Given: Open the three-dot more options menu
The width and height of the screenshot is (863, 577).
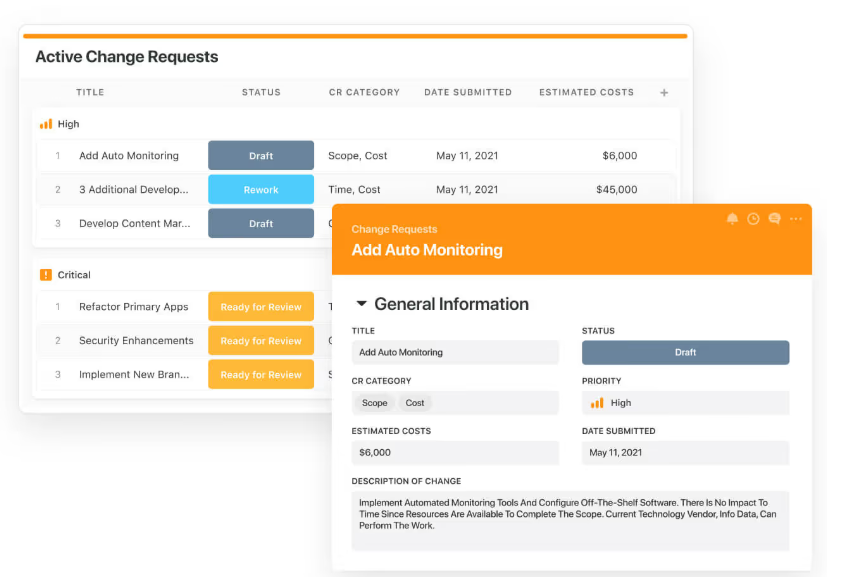Looking at the screenshot, I should point(796,219).
